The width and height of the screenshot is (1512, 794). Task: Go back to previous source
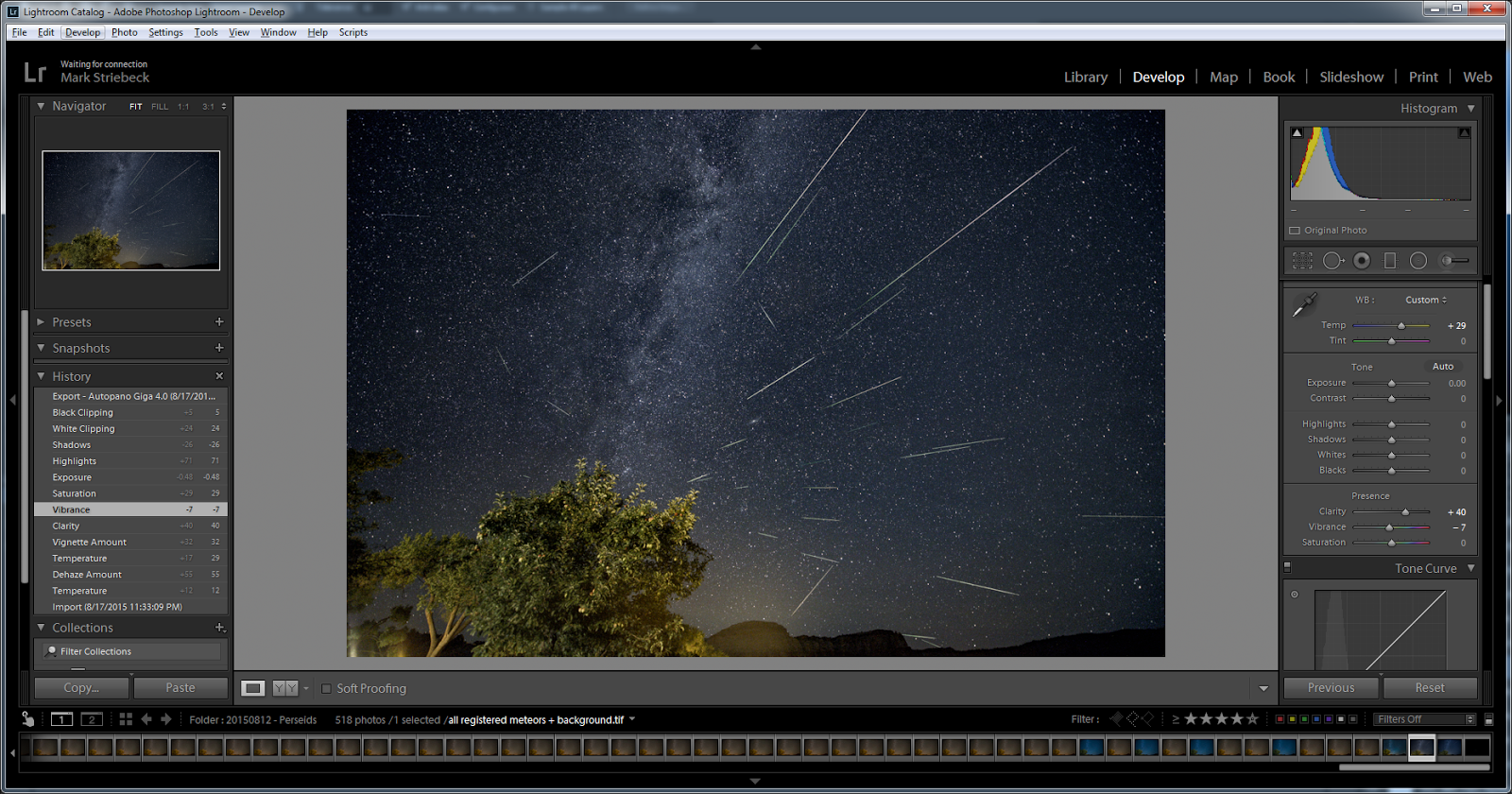[146, 719]
